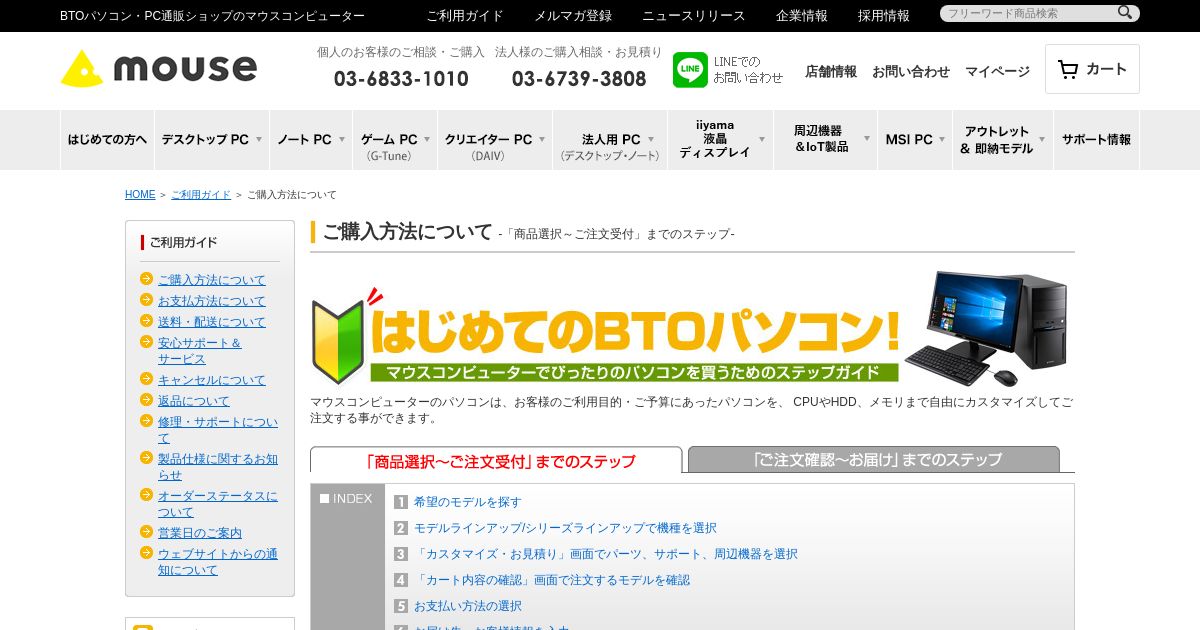Click arrow icon beside ご購入方法について
This screenshot has width=1200, height=630.
147,279
